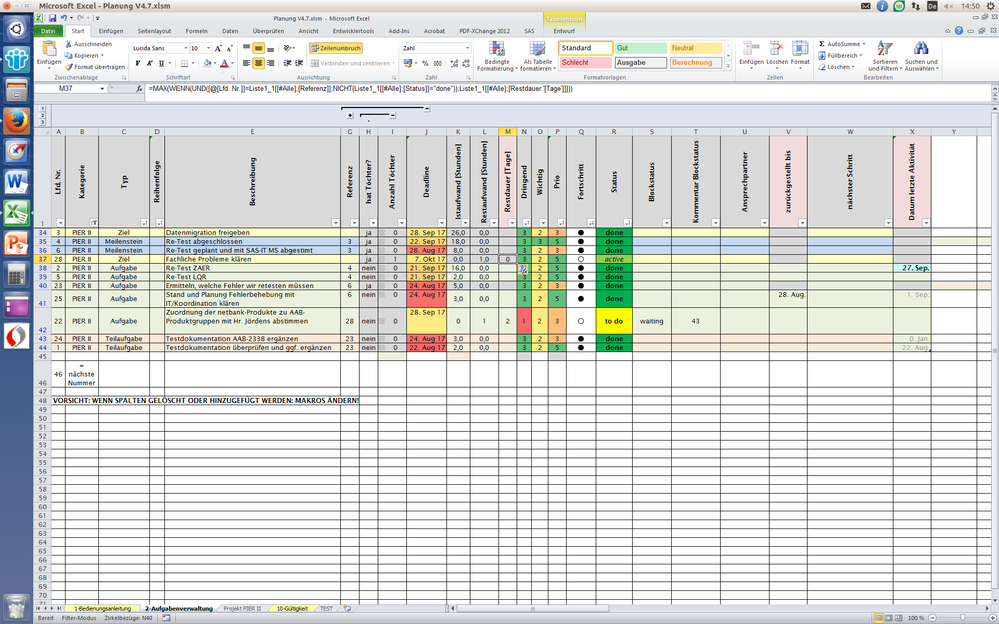
Task: Open the Name Box dropdown arrow
Action: pos(102,89)
